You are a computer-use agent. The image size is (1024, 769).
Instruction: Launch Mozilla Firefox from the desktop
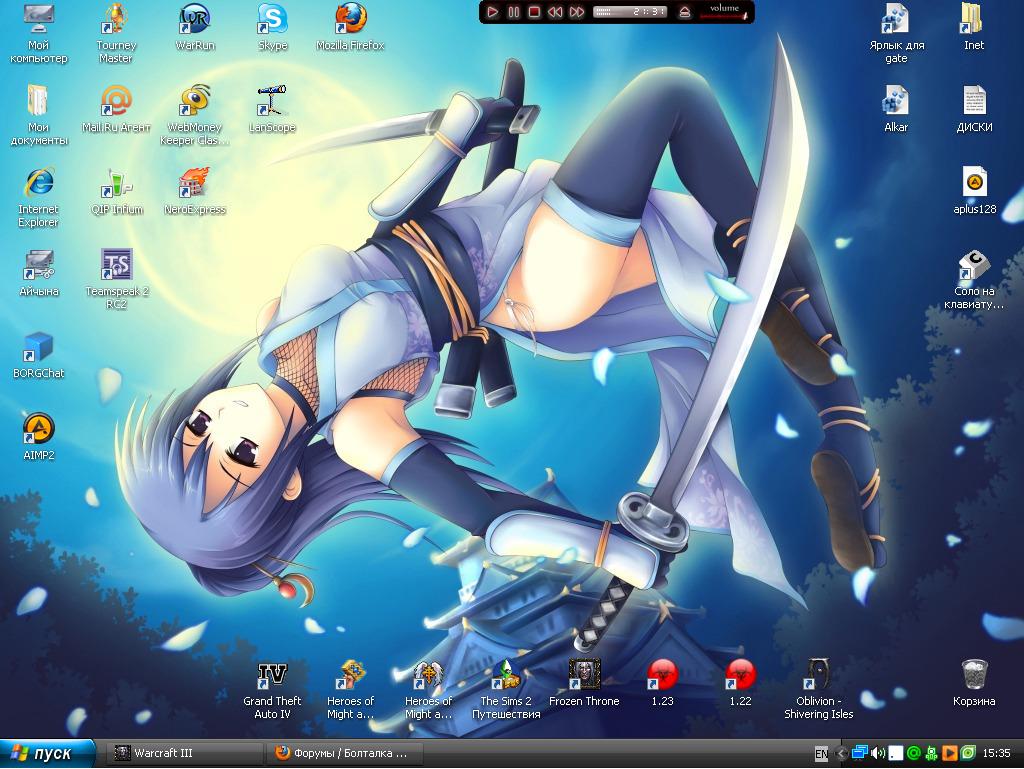tap(350, 19)
